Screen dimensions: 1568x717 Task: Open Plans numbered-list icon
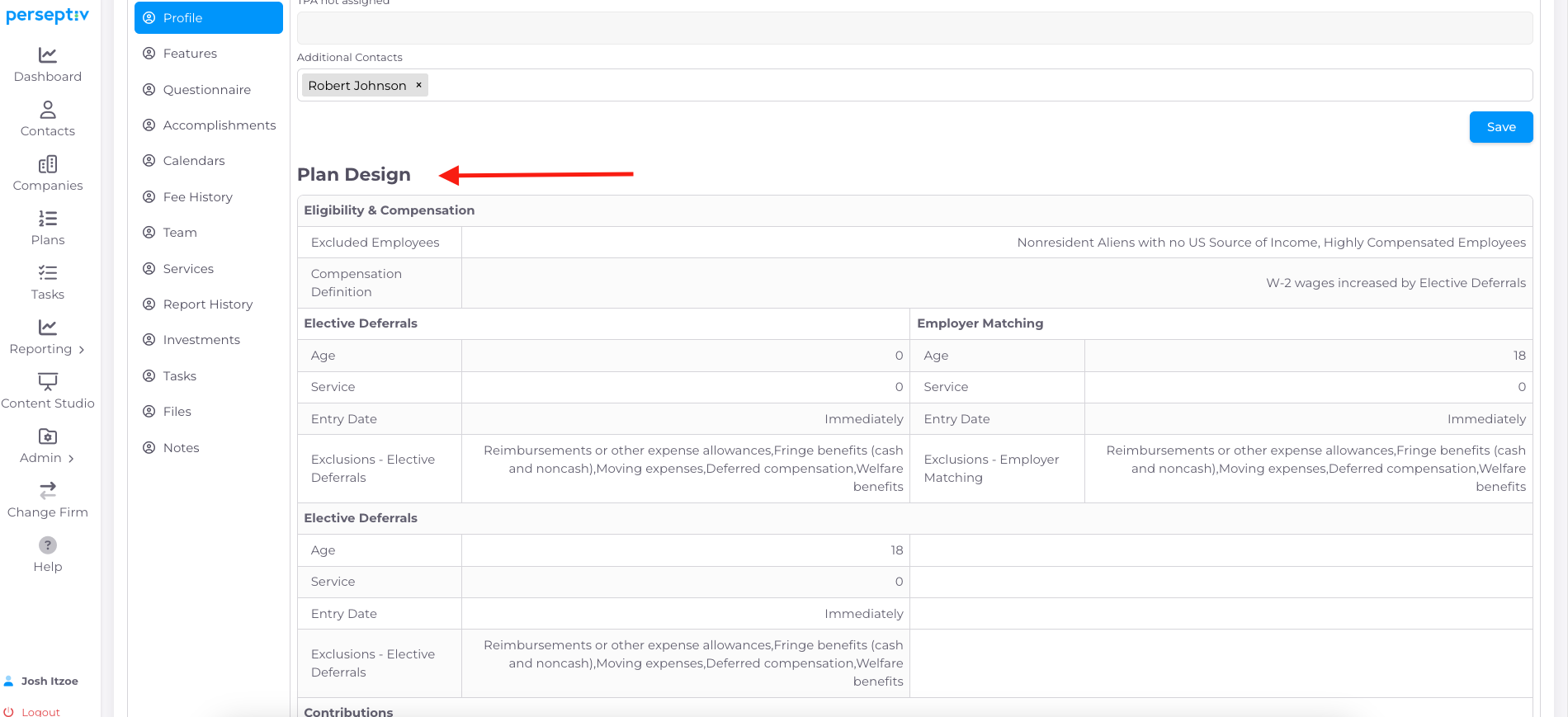click(48, 219)
